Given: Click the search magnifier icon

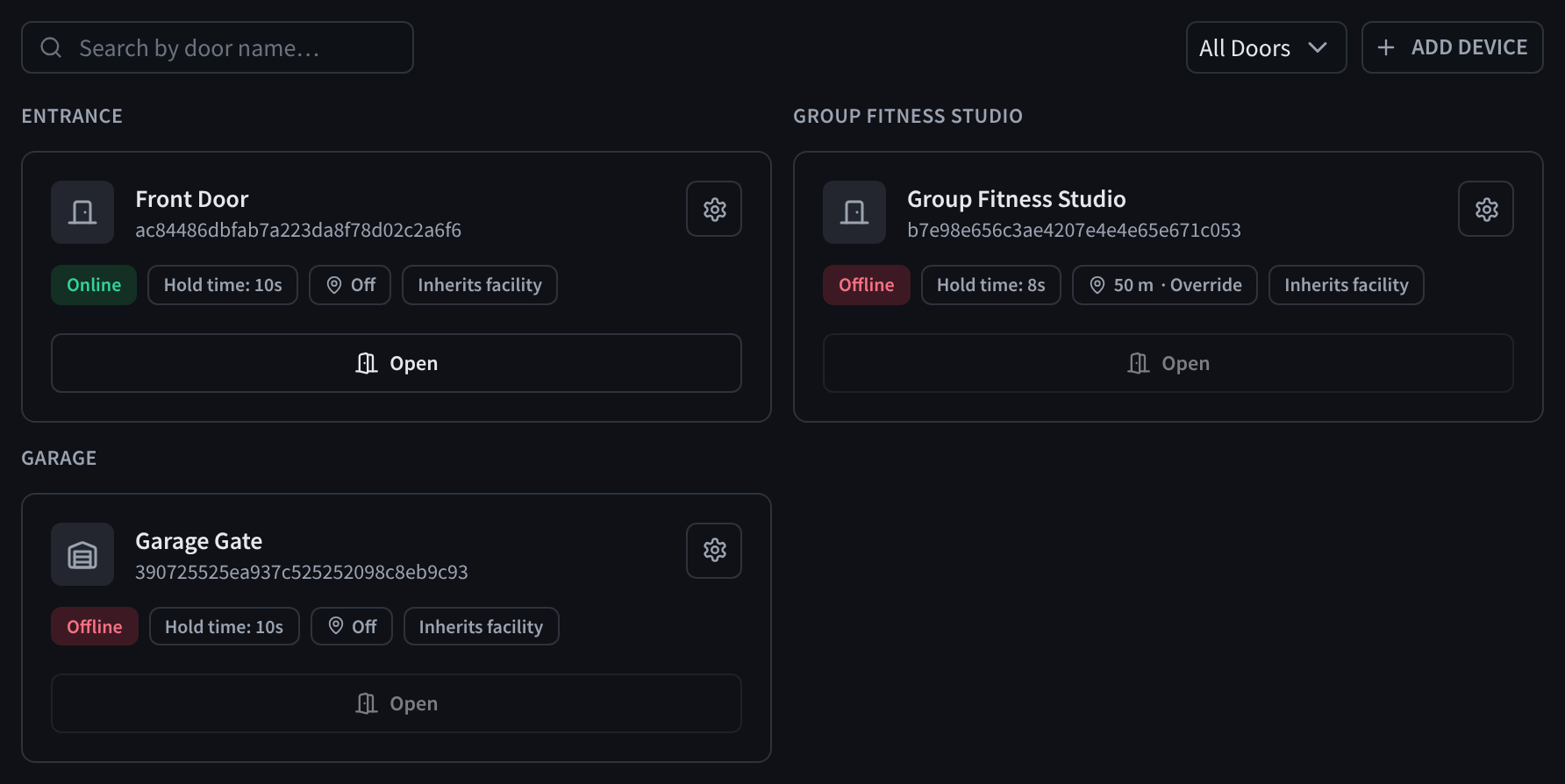Looking at the screenshot, I should pyautogui.click(x=51, y=47).
